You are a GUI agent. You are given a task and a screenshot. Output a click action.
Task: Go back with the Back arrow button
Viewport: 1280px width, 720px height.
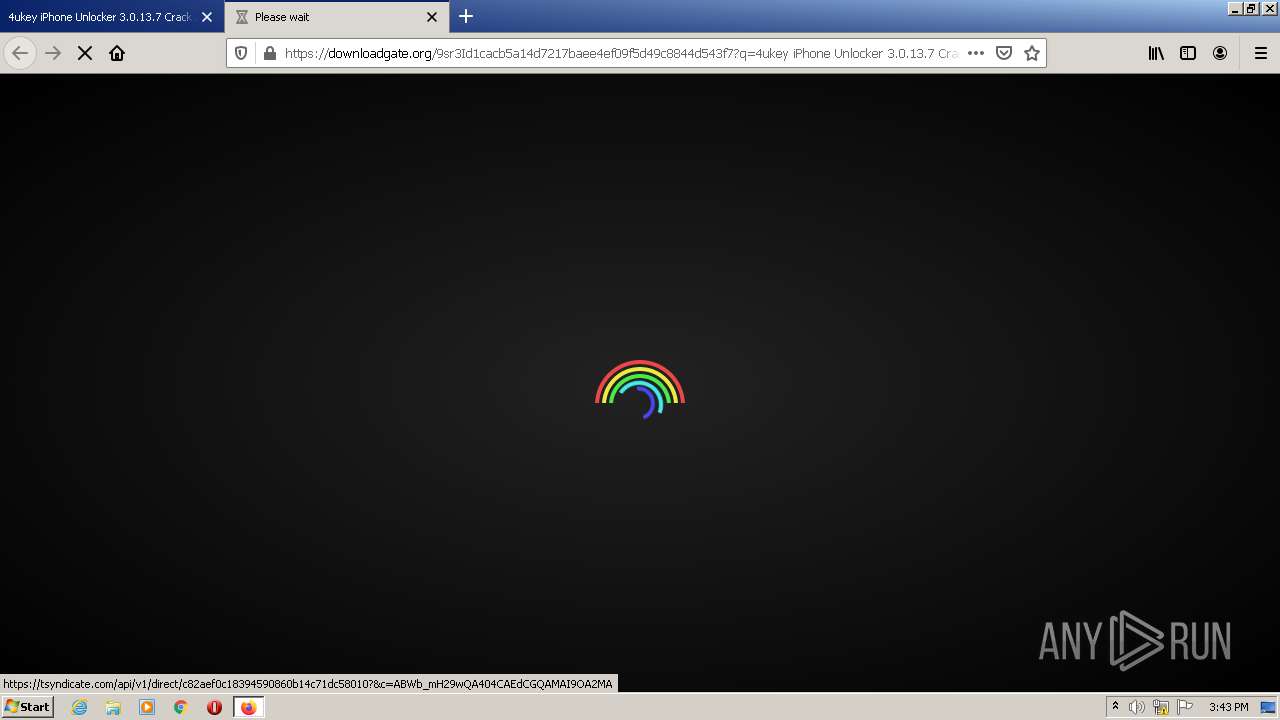tap(20, 53)
